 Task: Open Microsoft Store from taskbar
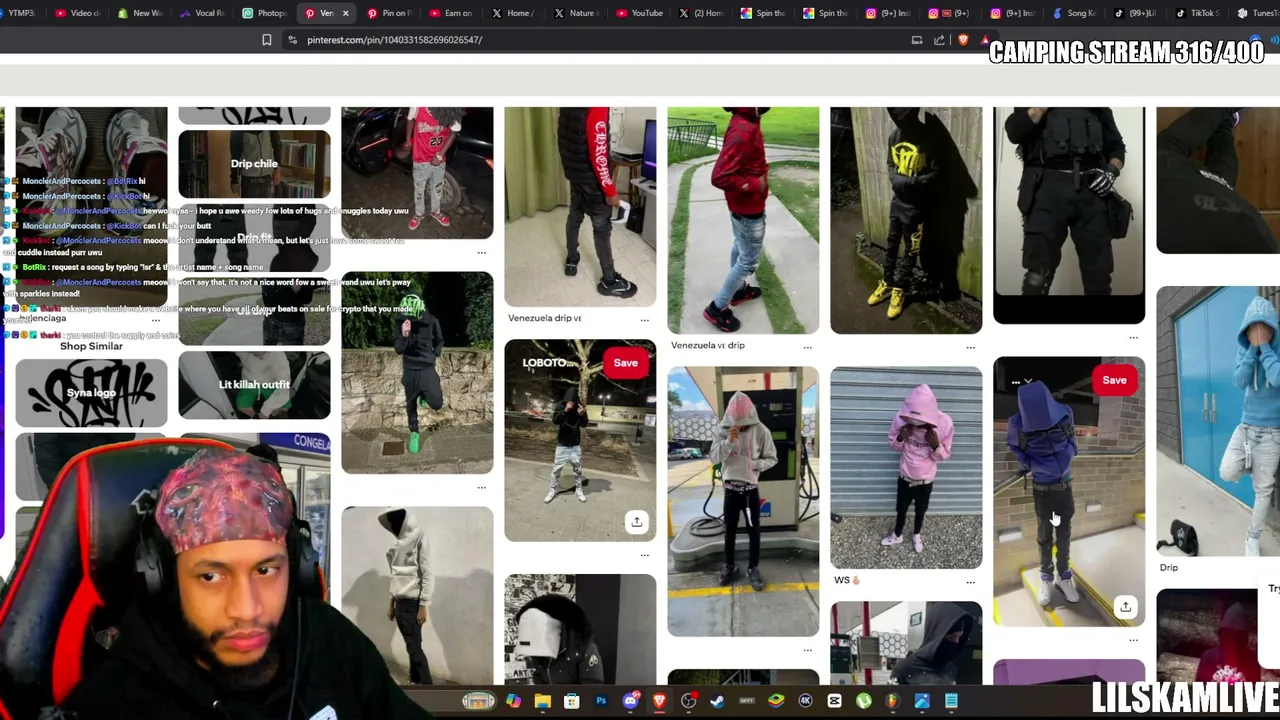tap(571, 701)
